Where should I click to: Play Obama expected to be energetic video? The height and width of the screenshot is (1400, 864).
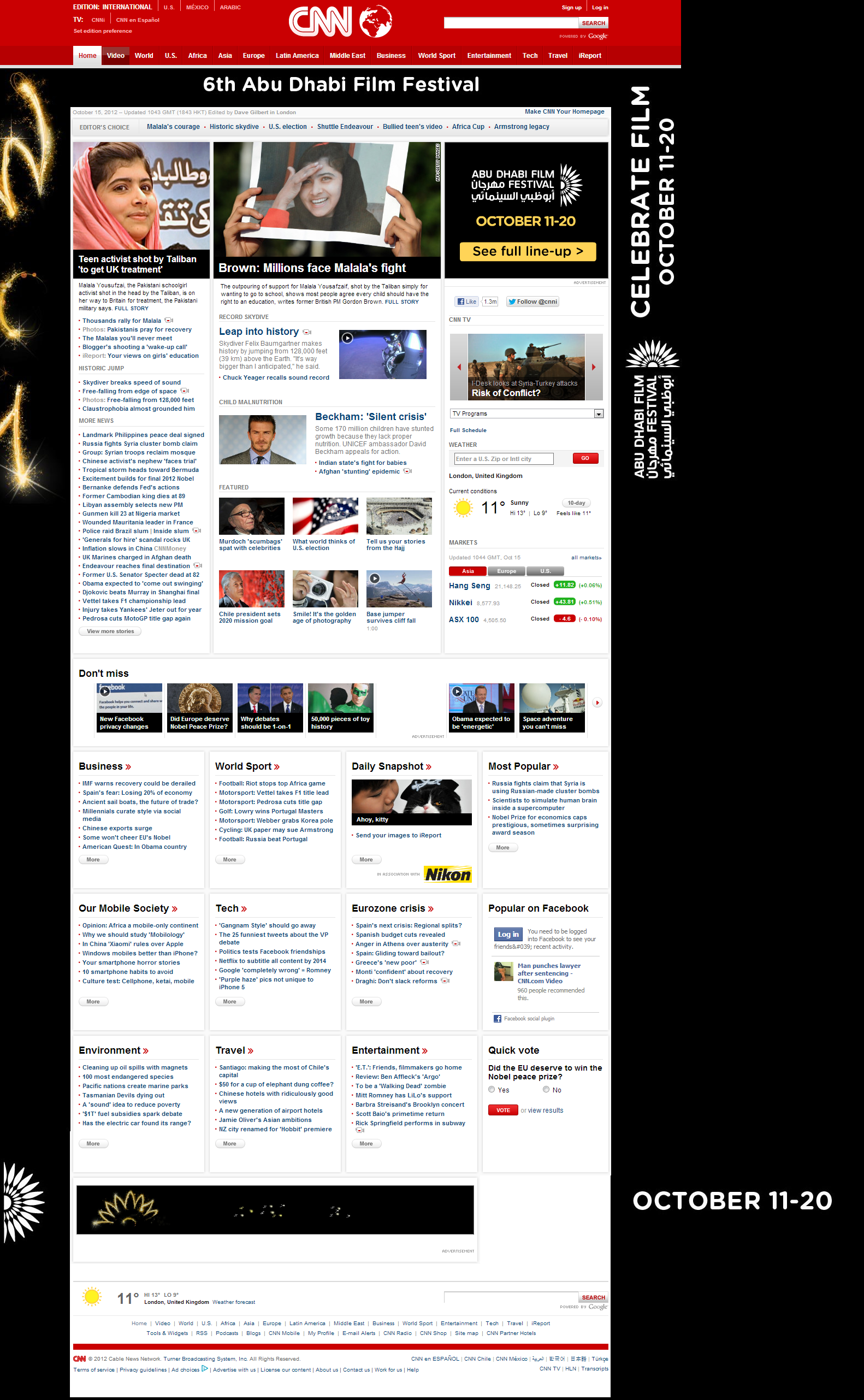481,707
